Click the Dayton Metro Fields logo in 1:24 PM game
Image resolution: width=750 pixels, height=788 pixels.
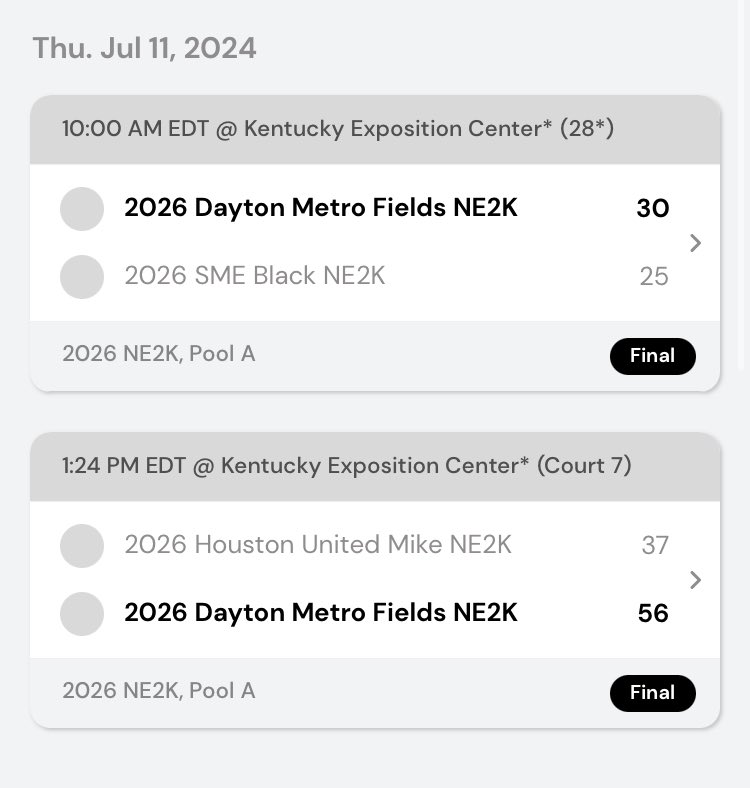tap(82, 613)
